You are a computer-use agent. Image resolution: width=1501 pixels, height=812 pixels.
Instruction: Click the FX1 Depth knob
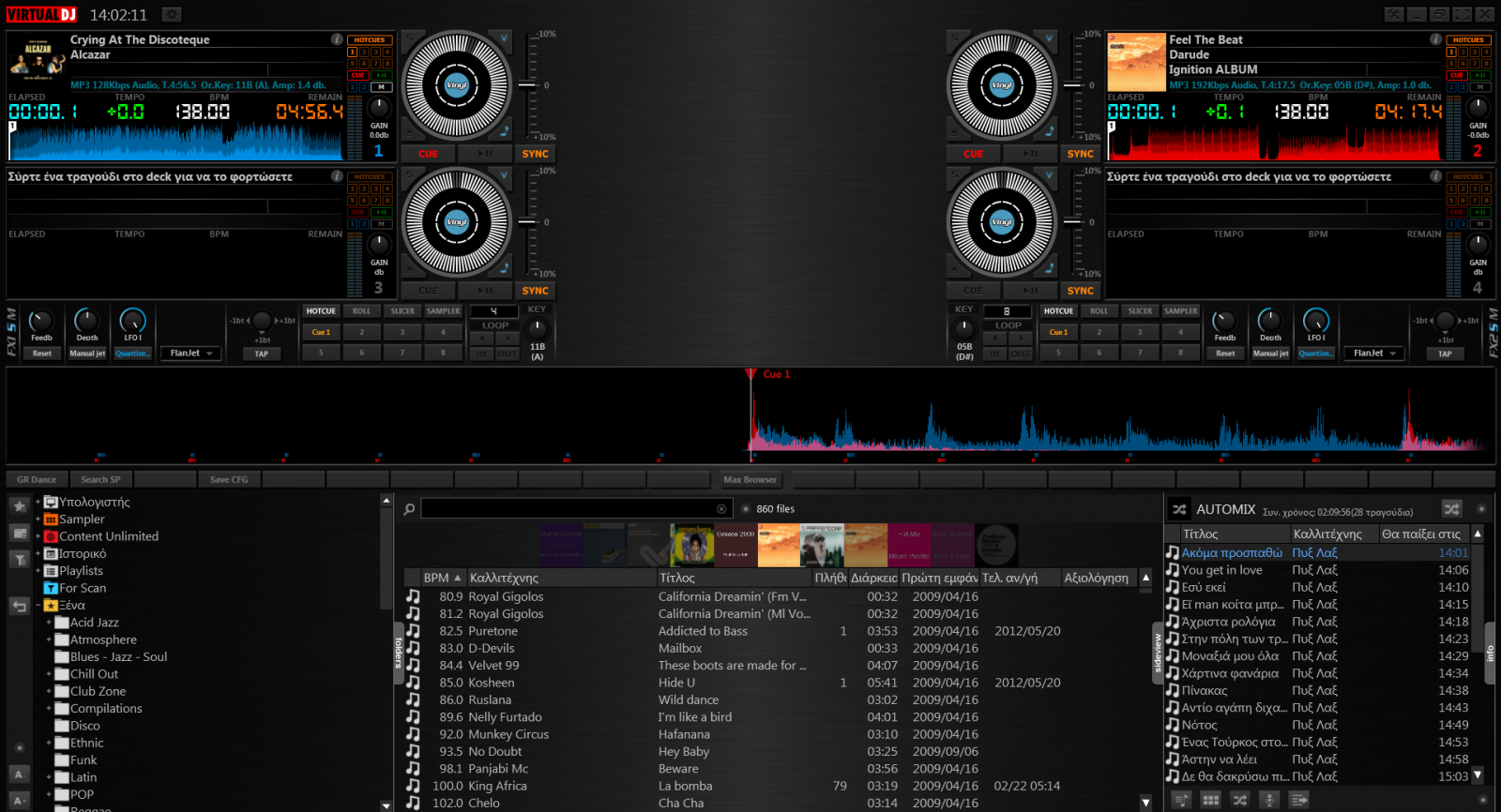pyautogui.click(x=86, y=321)
